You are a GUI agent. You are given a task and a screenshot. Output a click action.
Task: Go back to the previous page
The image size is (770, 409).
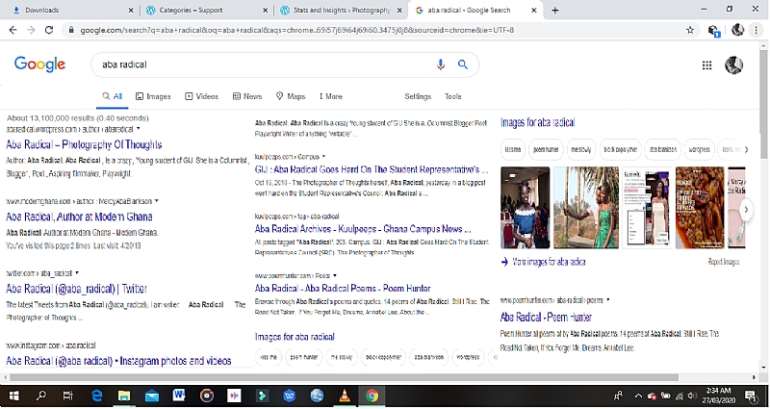coord(13,30)
